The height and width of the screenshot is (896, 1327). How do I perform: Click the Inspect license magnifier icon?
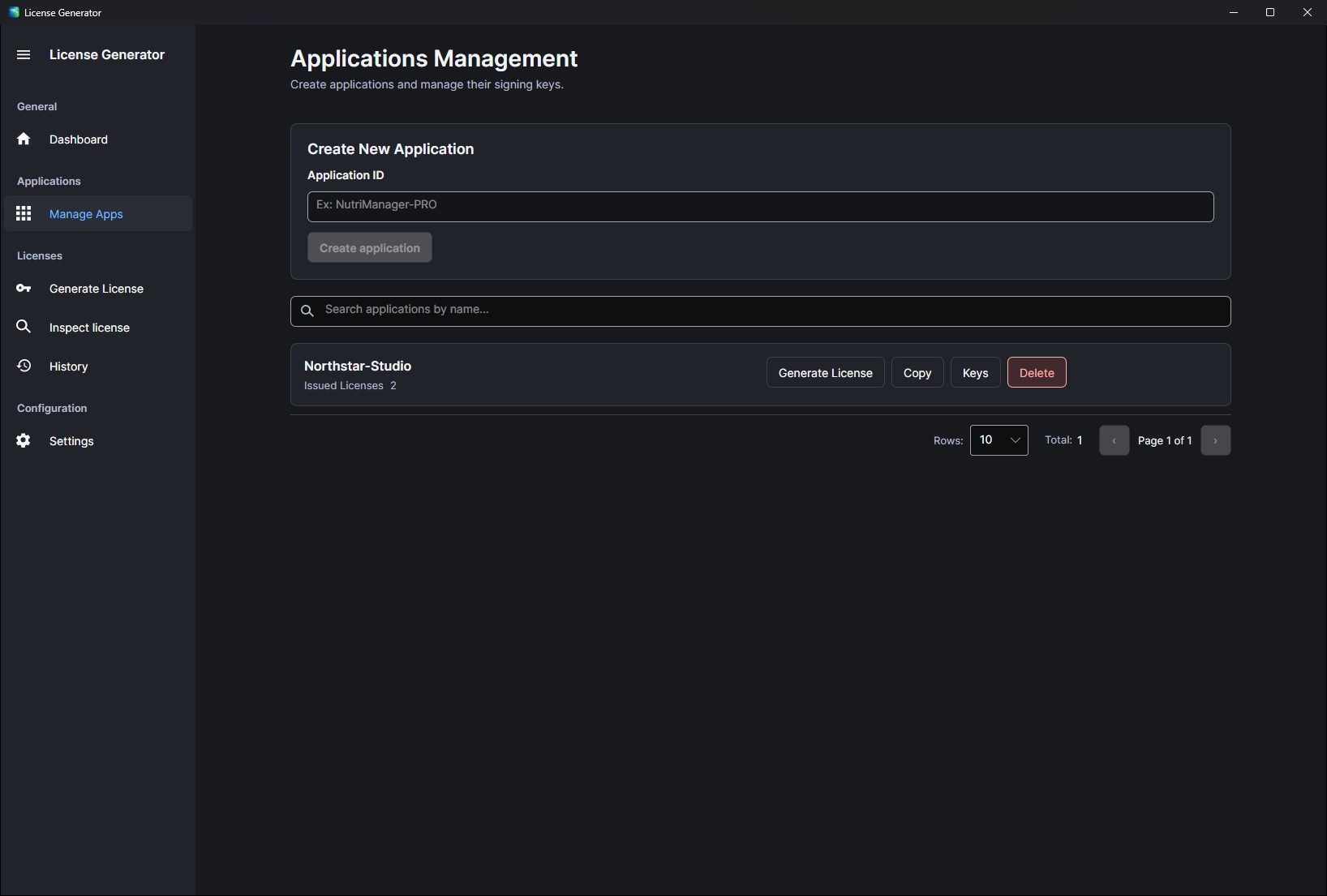[24, 326]
